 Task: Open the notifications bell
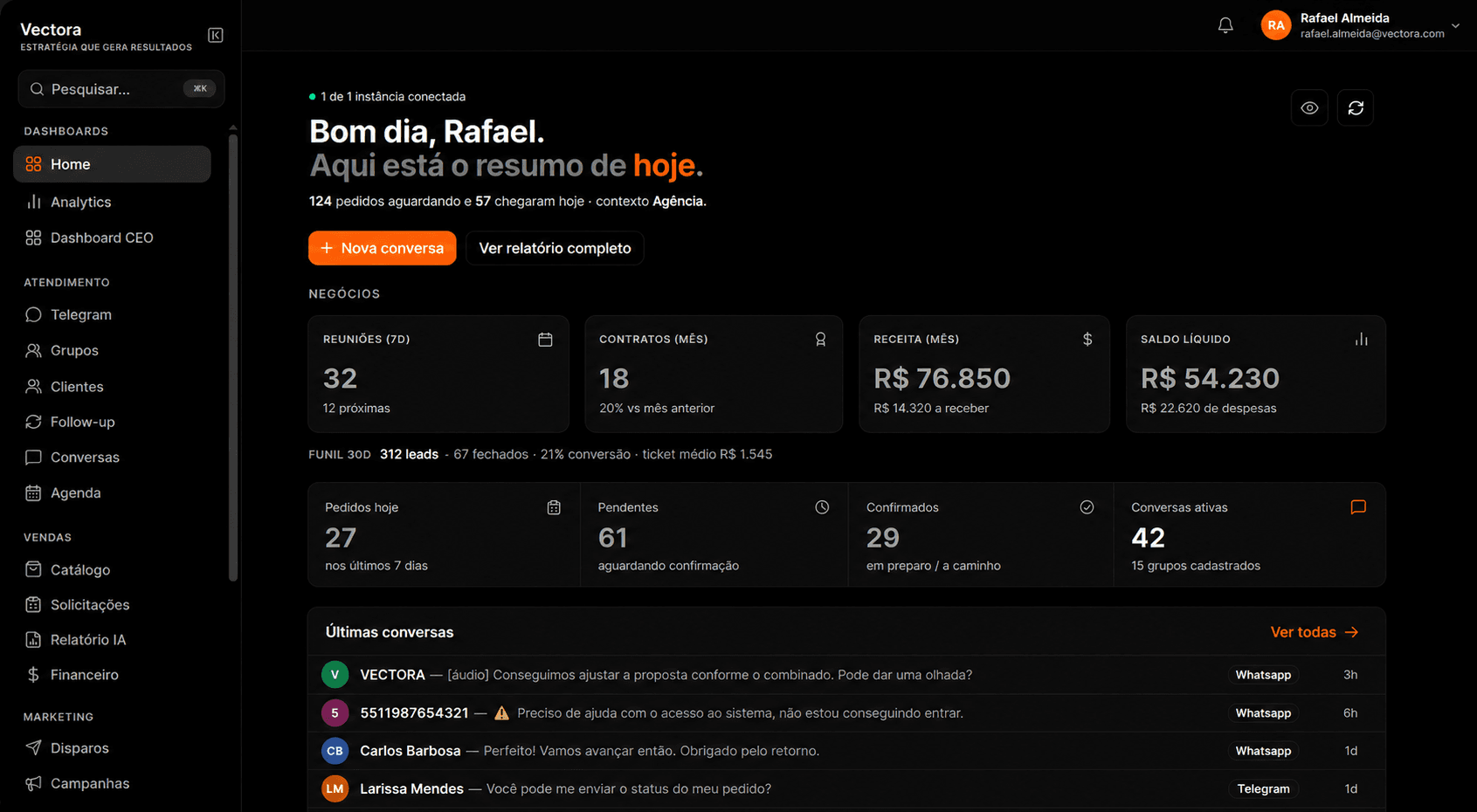(1225, 25)
